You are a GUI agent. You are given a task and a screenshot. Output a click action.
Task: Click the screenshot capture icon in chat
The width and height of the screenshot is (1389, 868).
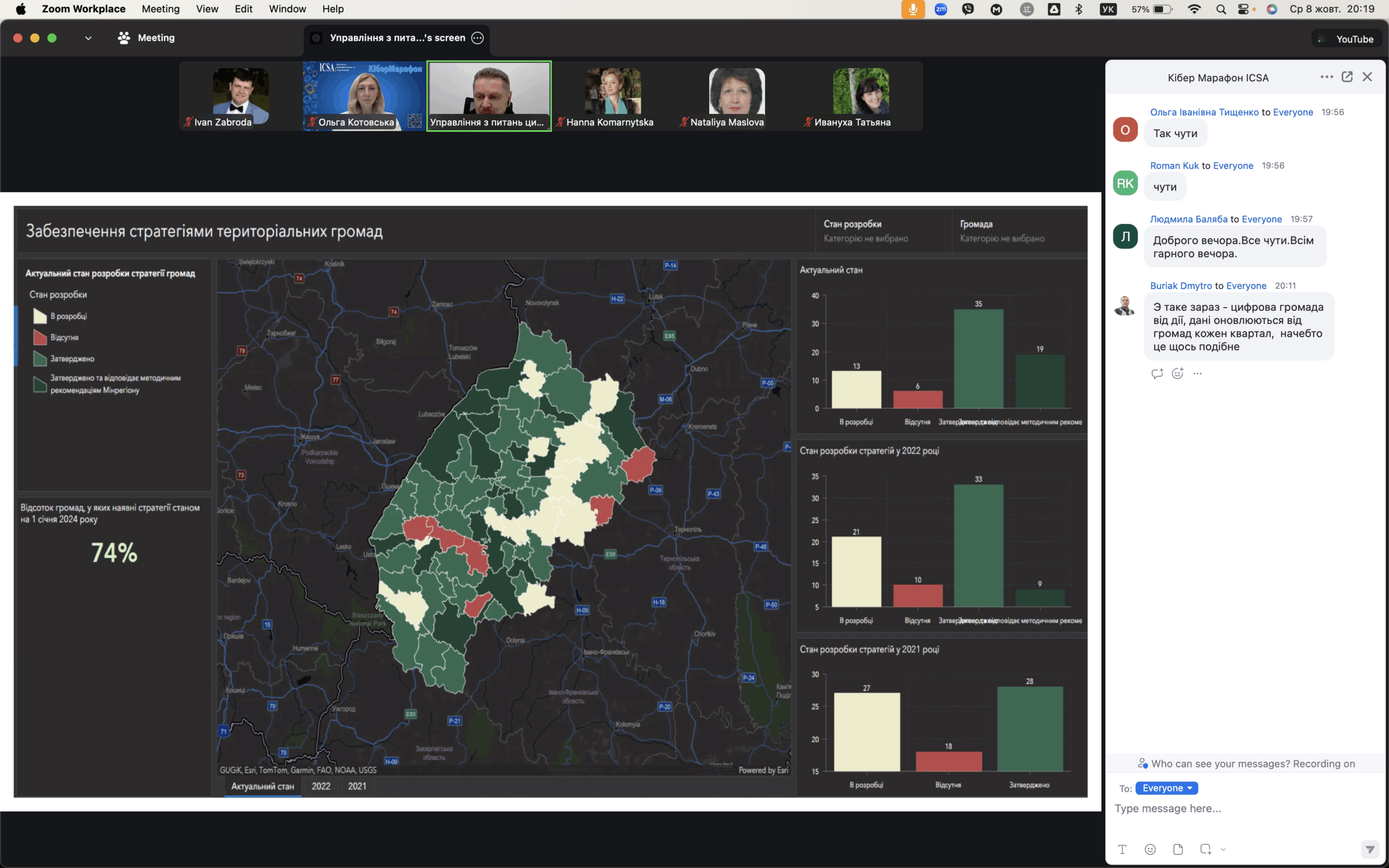(x=1205, y=849)
